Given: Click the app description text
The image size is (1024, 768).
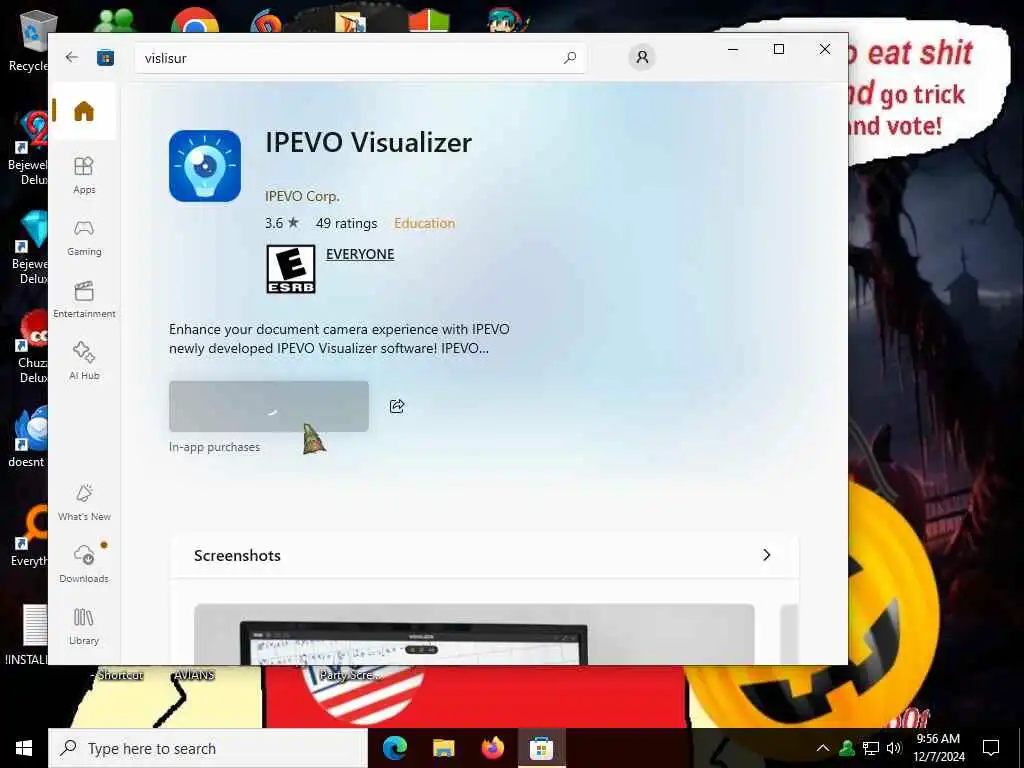Looking at the screenshot, I should [x=339, y=338].
